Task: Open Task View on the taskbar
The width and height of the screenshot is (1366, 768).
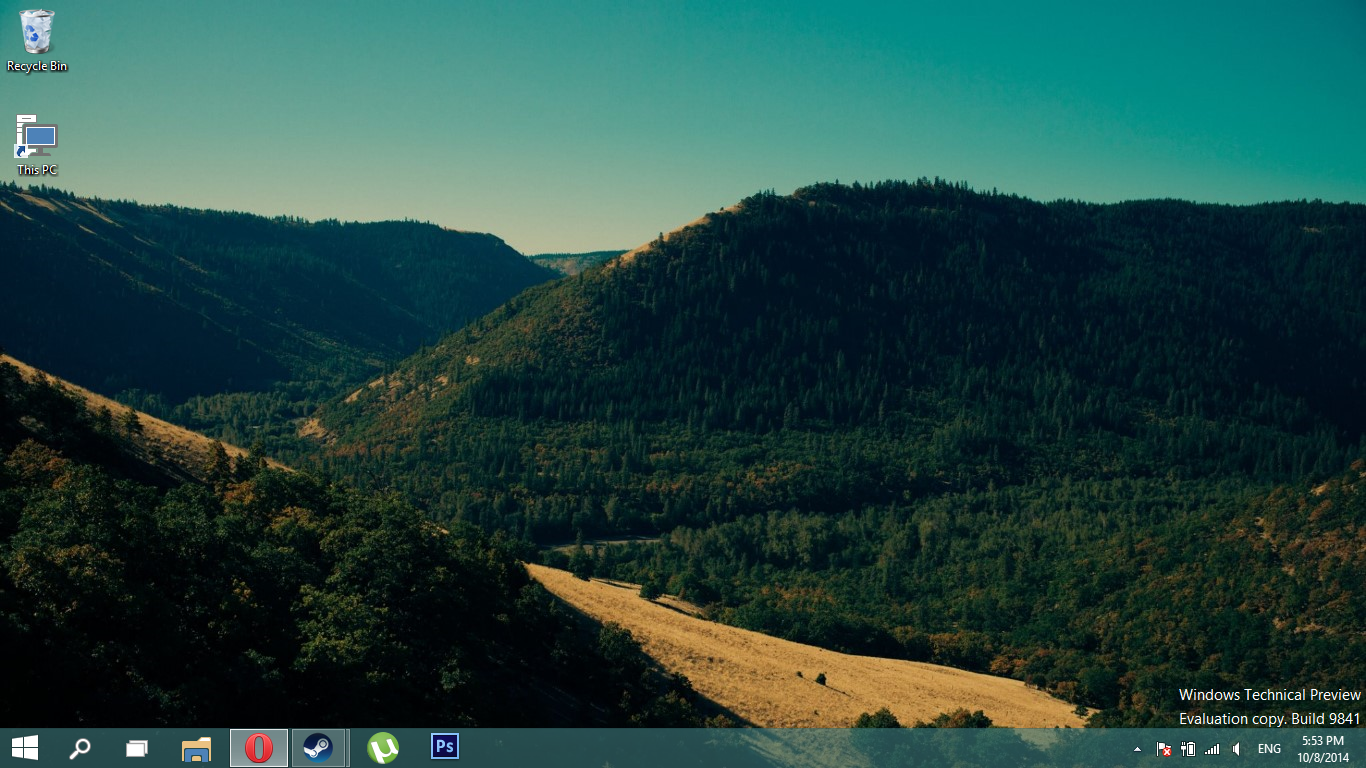Action: [137, 748]
